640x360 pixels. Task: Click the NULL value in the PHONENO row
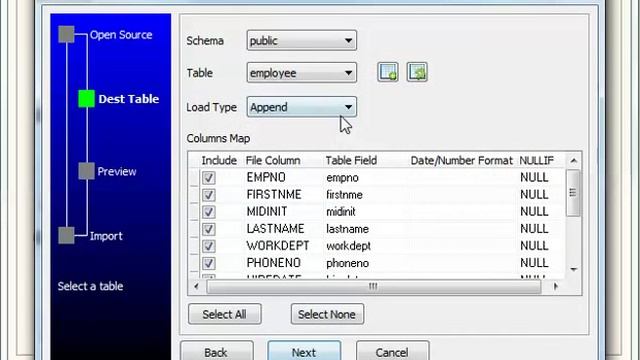click(534, 263)
